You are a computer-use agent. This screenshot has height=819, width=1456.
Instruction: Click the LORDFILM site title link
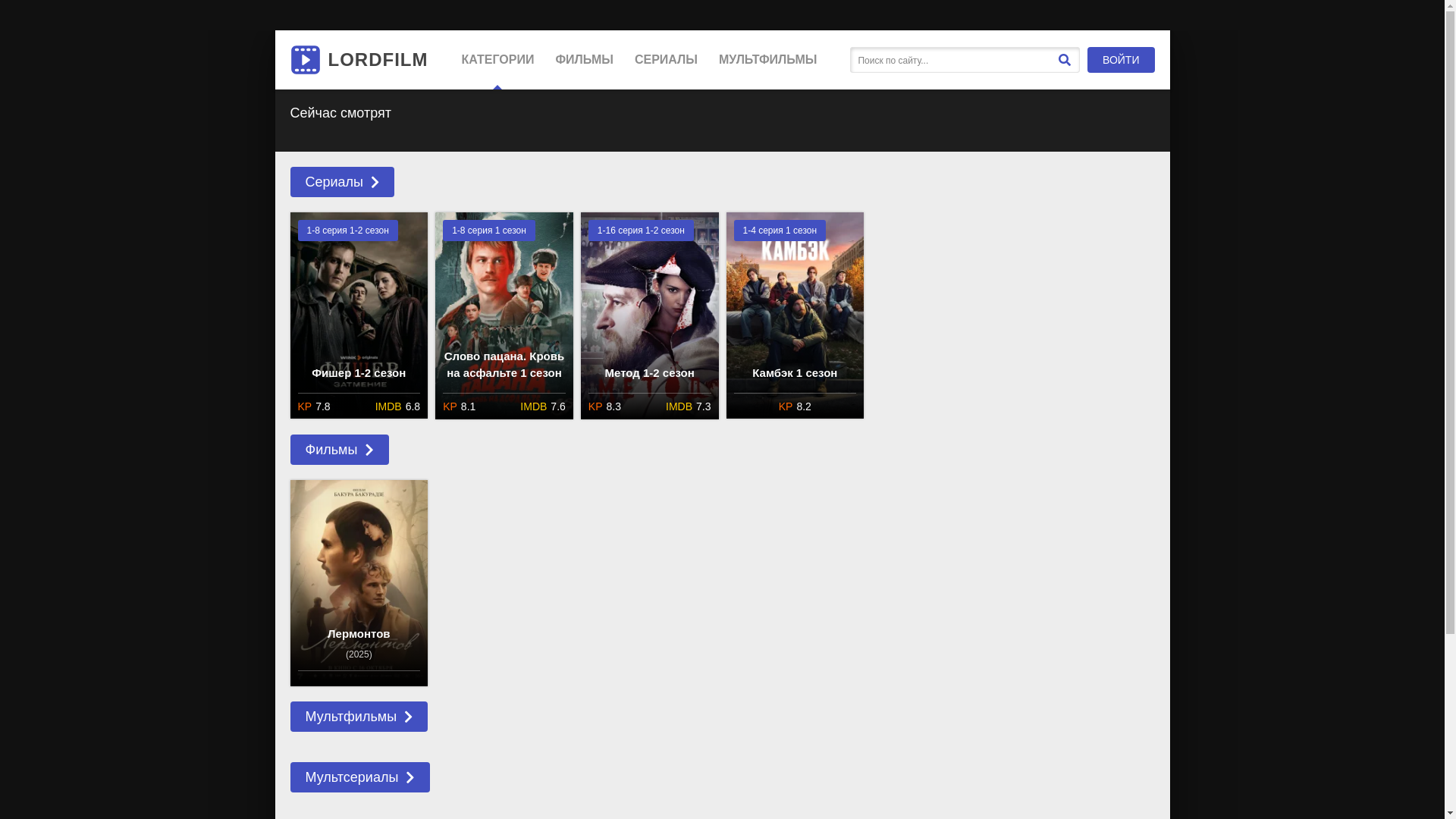point(378,60)
